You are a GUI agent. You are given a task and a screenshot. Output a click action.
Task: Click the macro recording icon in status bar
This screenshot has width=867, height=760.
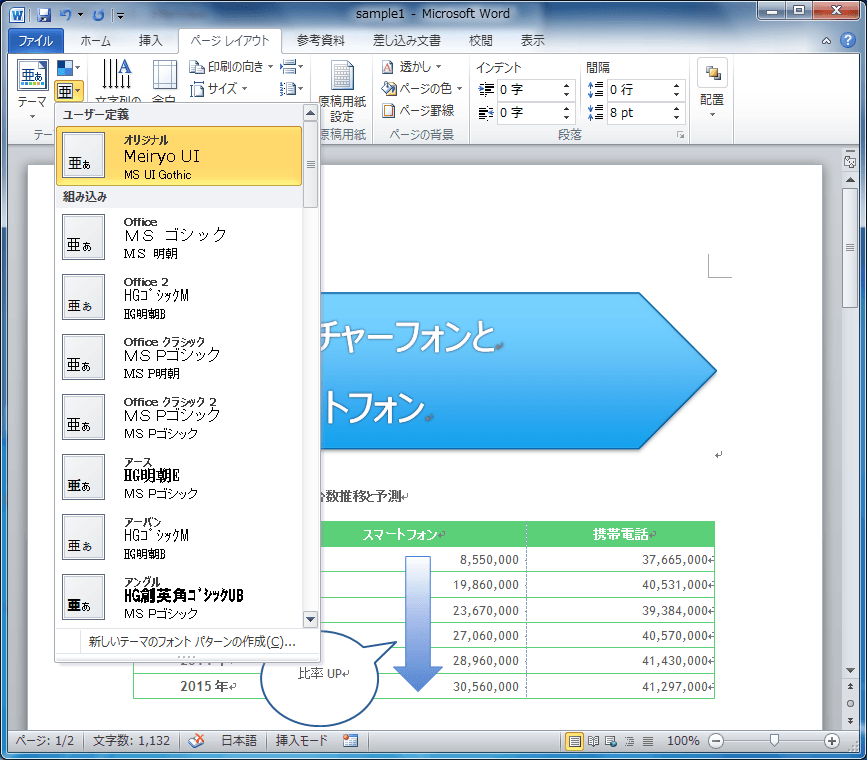(350, 741)
